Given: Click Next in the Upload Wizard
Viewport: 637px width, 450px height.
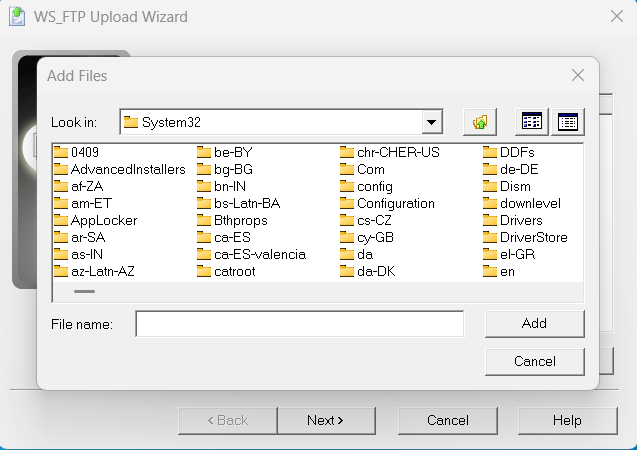Looking at the screenshot, I should (x=327, y=420).
